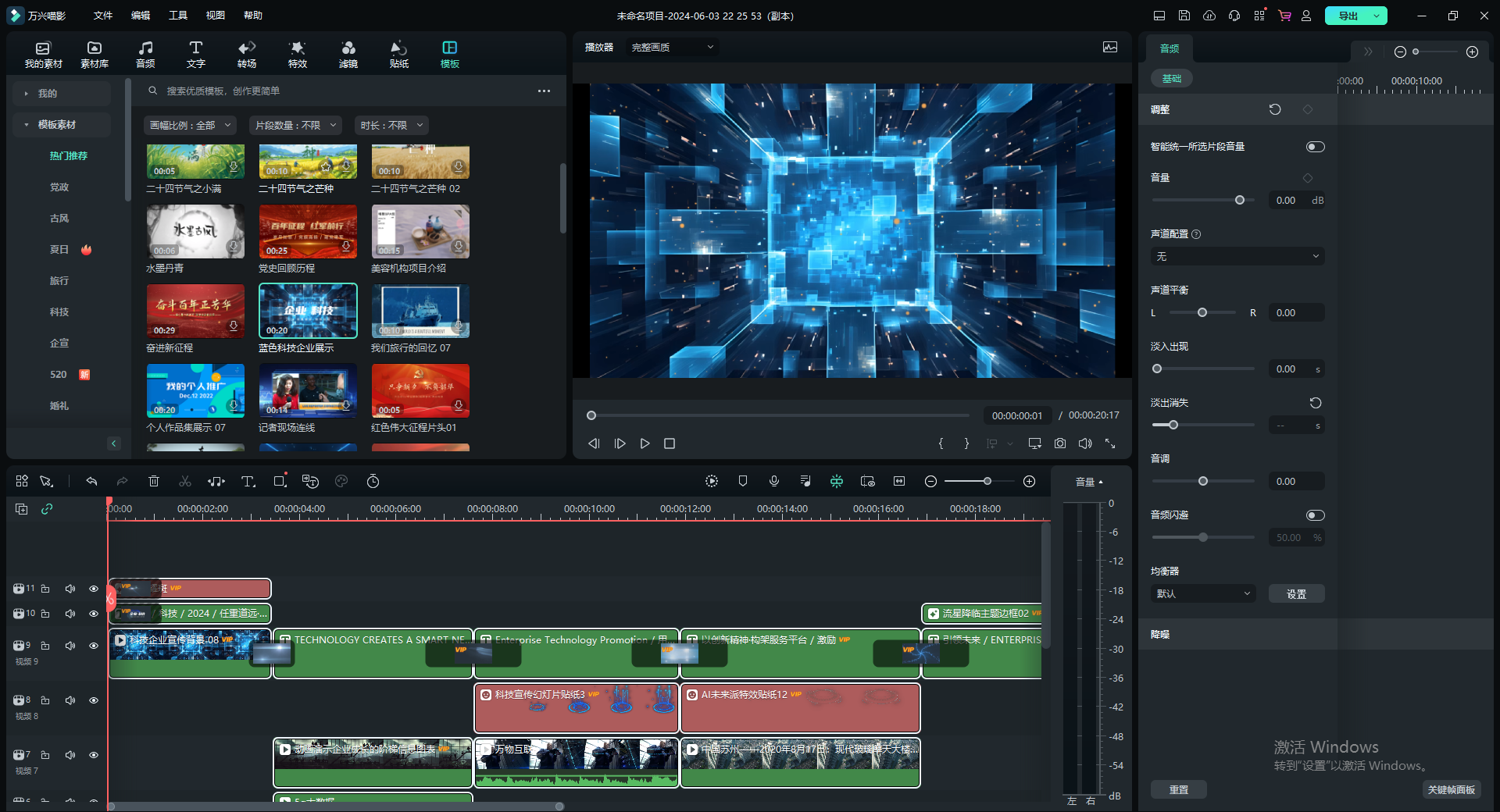Click the undo arrow in timeline toolbar
Image resolution: width=1500 pixels, height=812 pixels.
point(91,482)
